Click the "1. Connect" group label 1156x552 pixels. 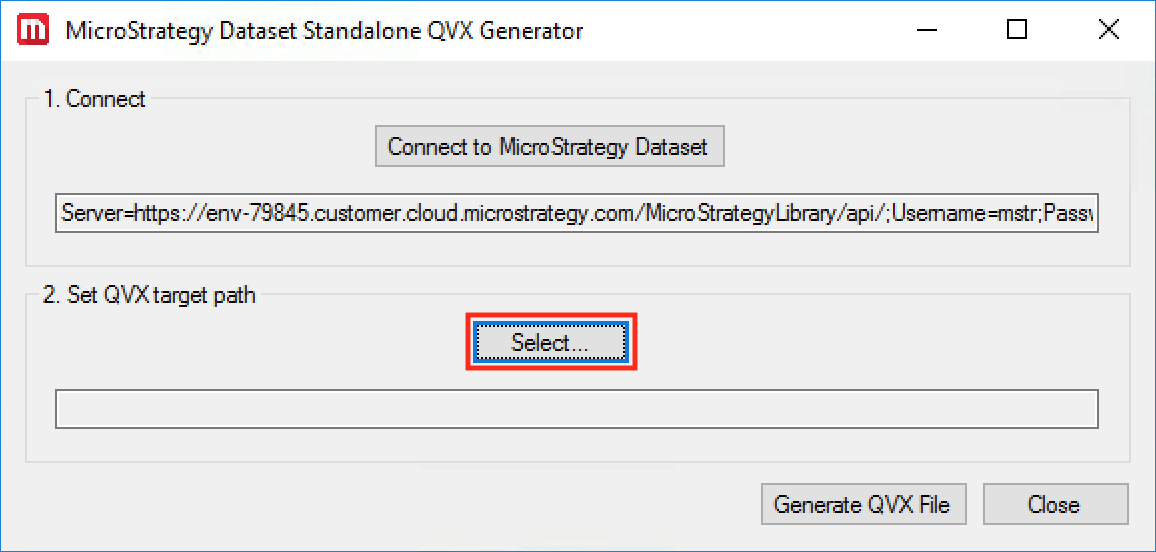pyautogui.click(x=95, y=99)
